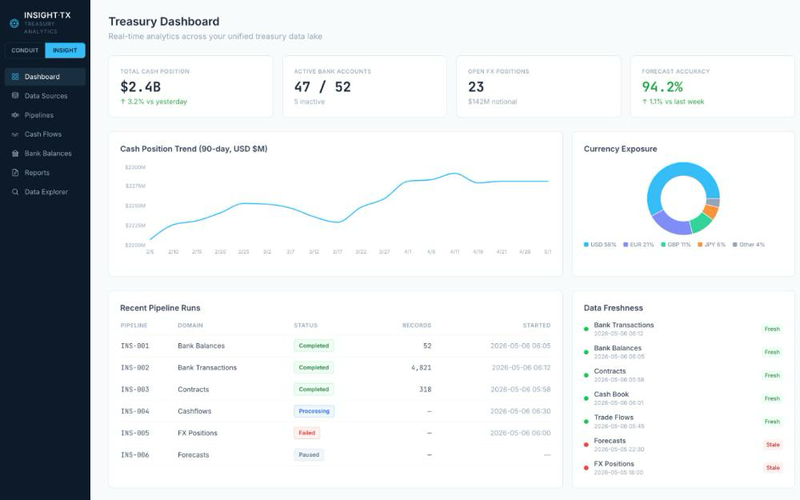The height and width of the screenshot is (500, 800).
Task: Click the USD 58% legend swatch
Action: [586, 244]
